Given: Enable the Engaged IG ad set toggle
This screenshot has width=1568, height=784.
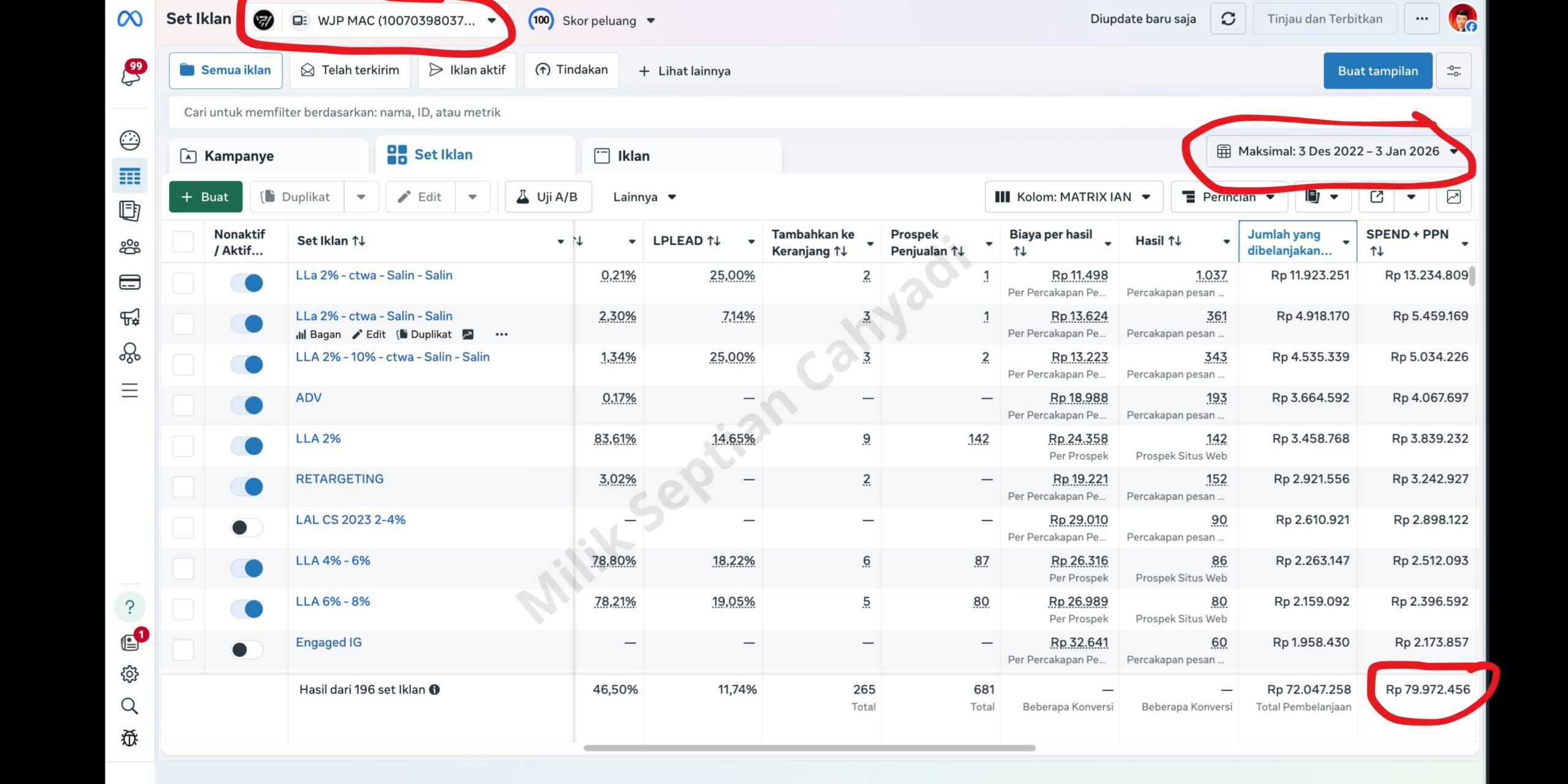Looking at the screenshot, I should [247, 649].
